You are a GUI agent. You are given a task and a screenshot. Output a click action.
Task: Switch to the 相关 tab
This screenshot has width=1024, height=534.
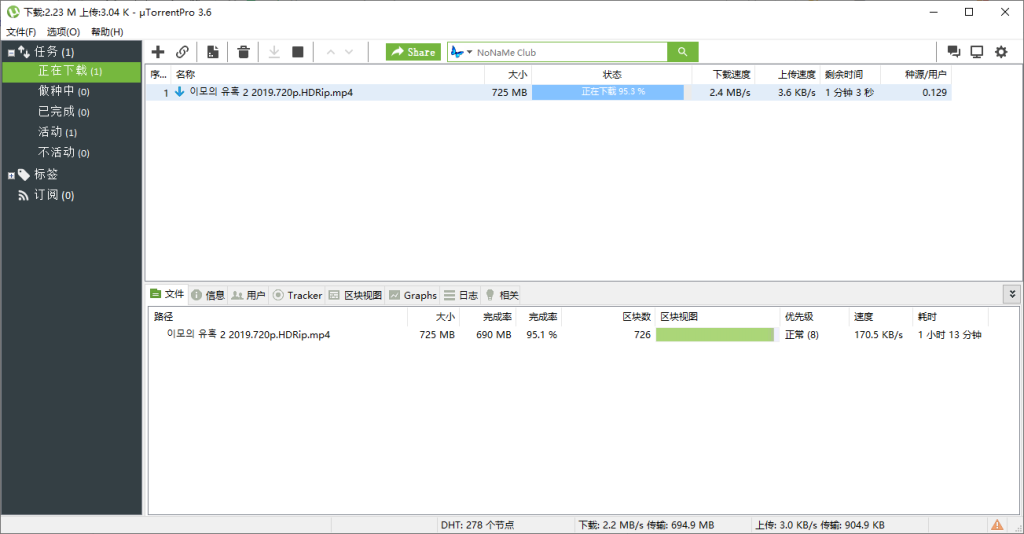pyautogui.click(x=502, y=295)
